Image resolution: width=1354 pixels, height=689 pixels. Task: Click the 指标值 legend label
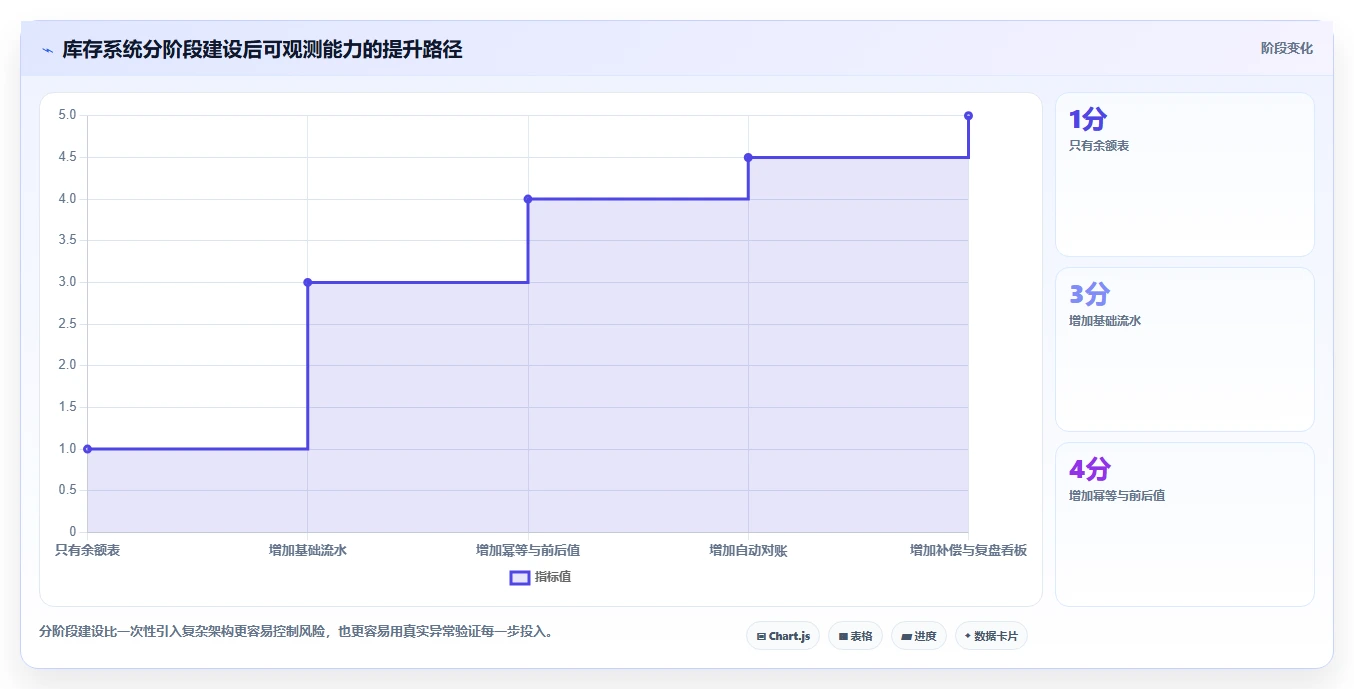[553, 577]
